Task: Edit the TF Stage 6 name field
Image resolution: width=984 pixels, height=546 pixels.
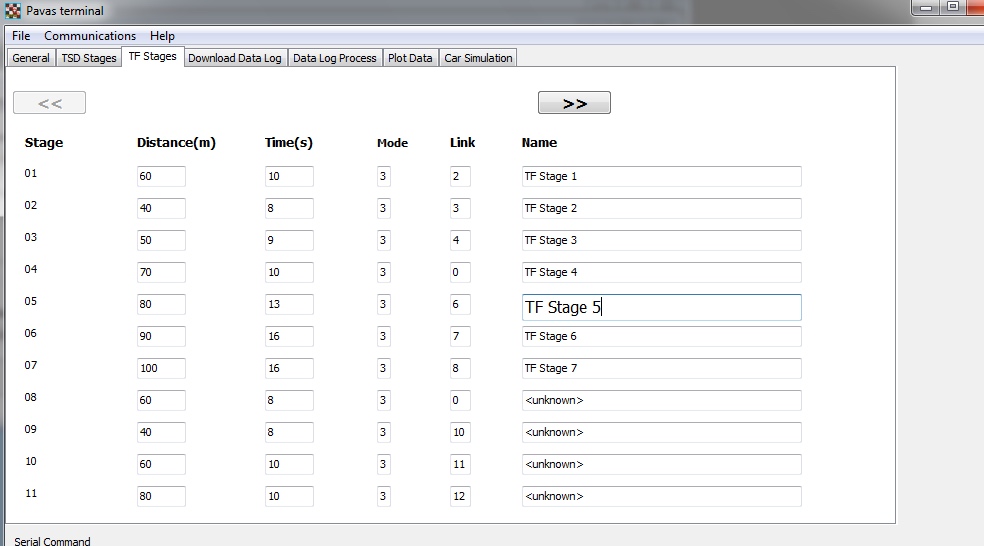Action: [x=661, y=336]
